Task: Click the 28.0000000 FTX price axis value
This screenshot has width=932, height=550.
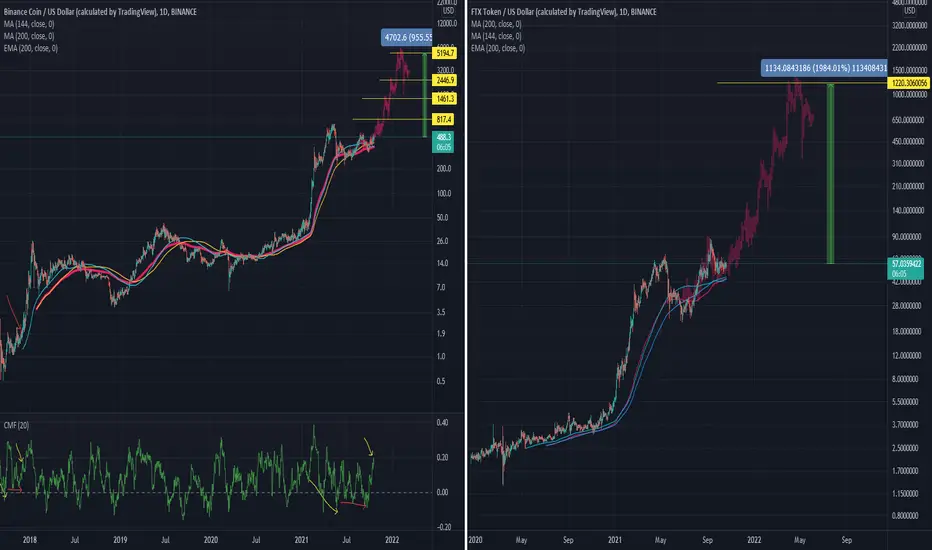Action: pyautogui.click(x=907, y=306)
